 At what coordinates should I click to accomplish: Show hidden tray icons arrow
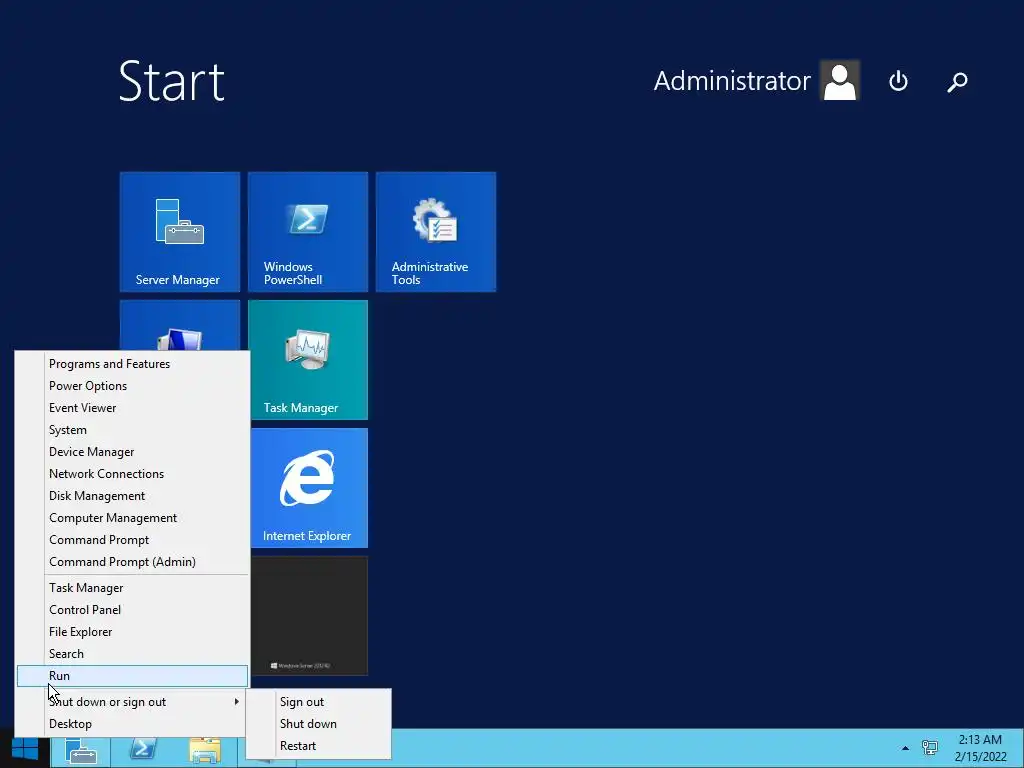pyautogui.click(x=905, y=748)
